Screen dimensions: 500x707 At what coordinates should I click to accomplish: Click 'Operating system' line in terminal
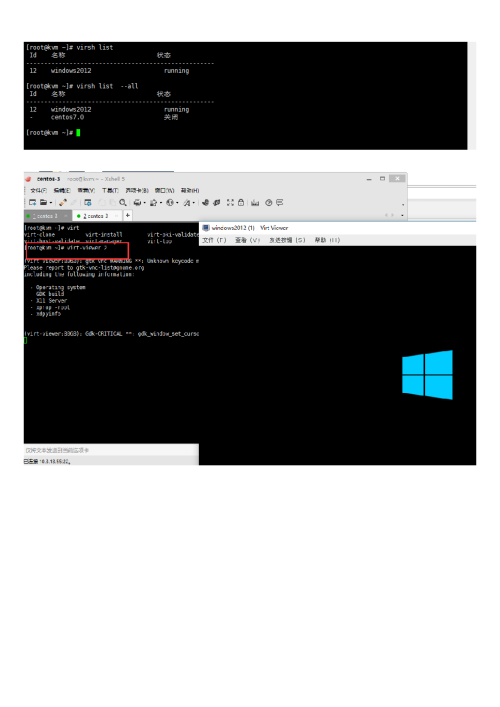coord(58,287)
